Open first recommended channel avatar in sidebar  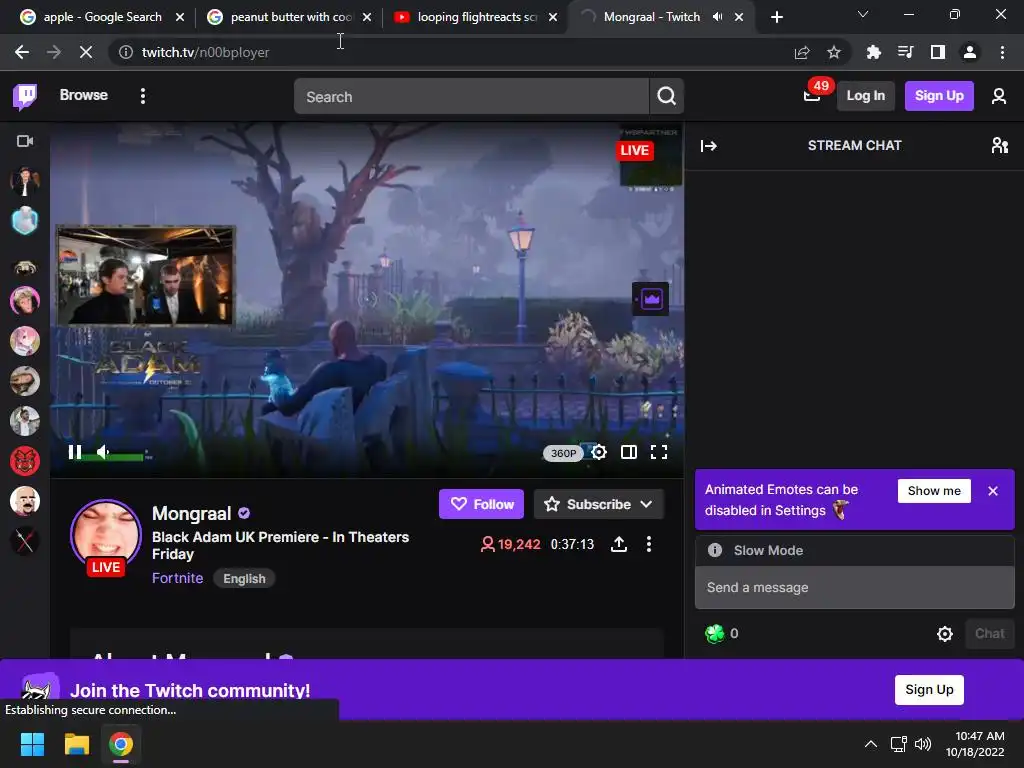tap(25, 182)
